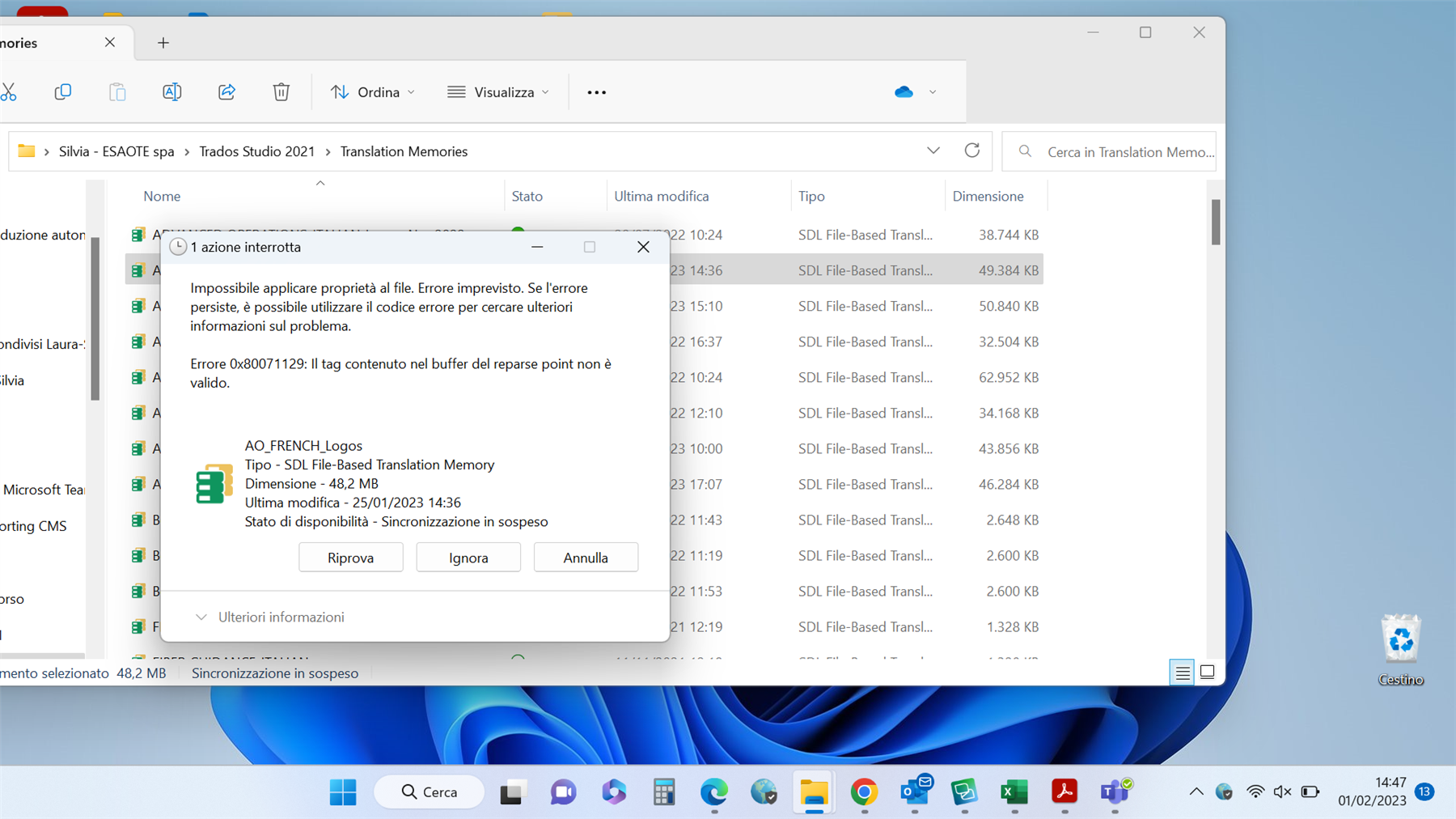
Task: Click the Share icon in toolbar
Action: (x=226, y=92)
